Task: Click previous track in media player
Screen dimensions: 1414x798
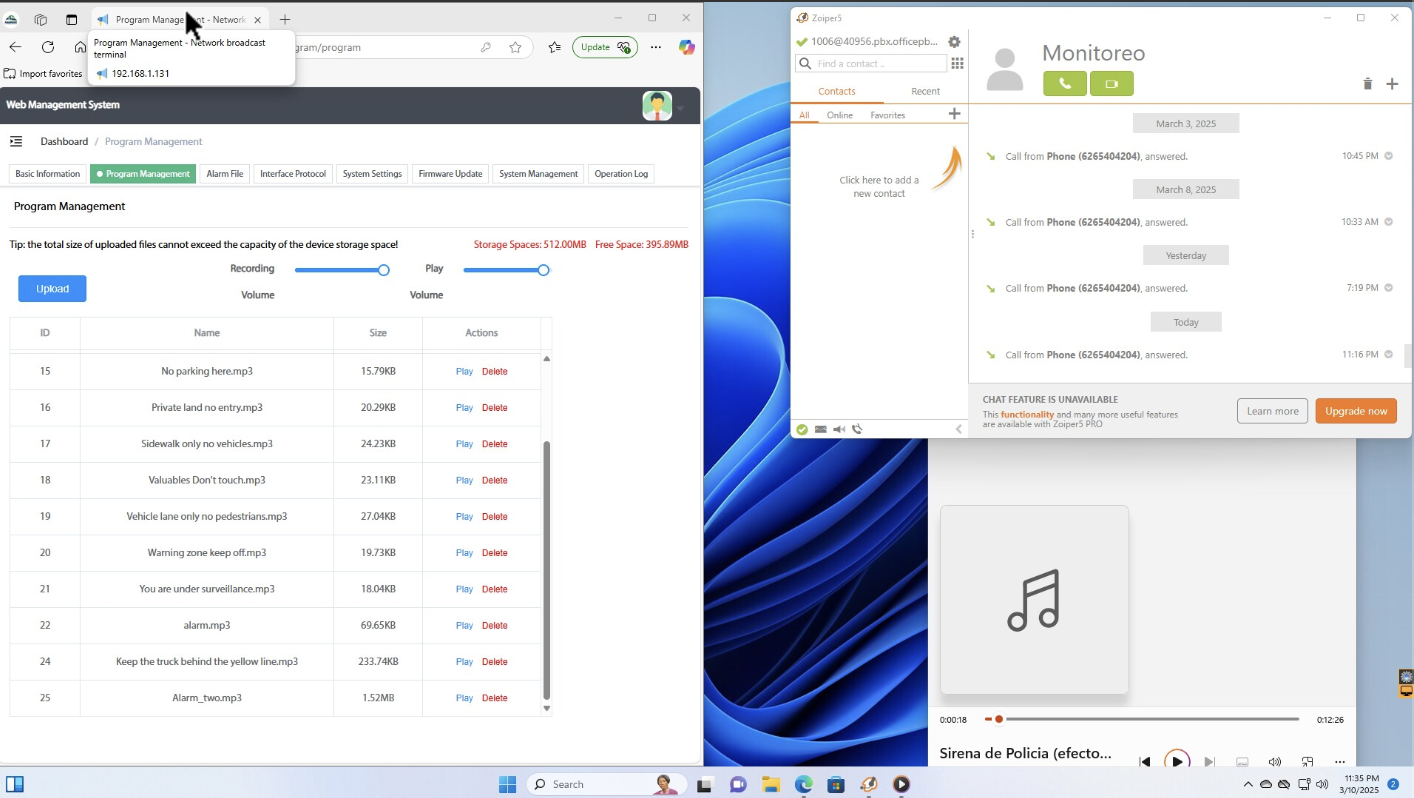Action: 1145,762
